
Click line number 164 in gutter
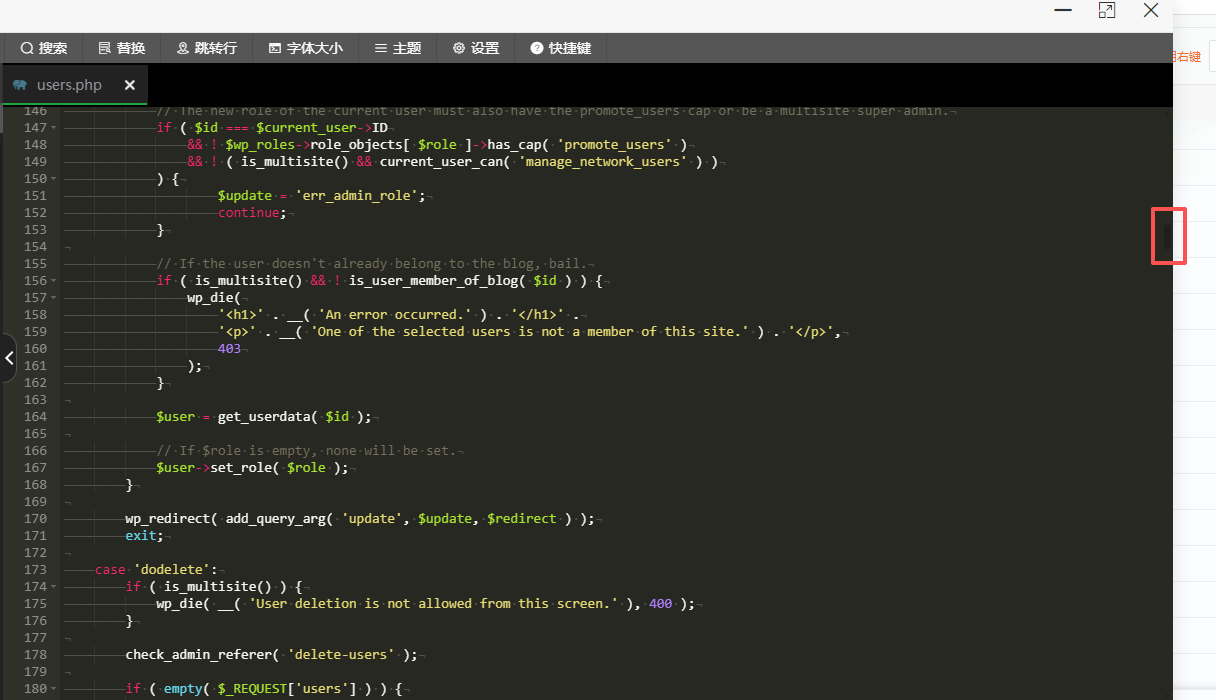click(36, 417)
